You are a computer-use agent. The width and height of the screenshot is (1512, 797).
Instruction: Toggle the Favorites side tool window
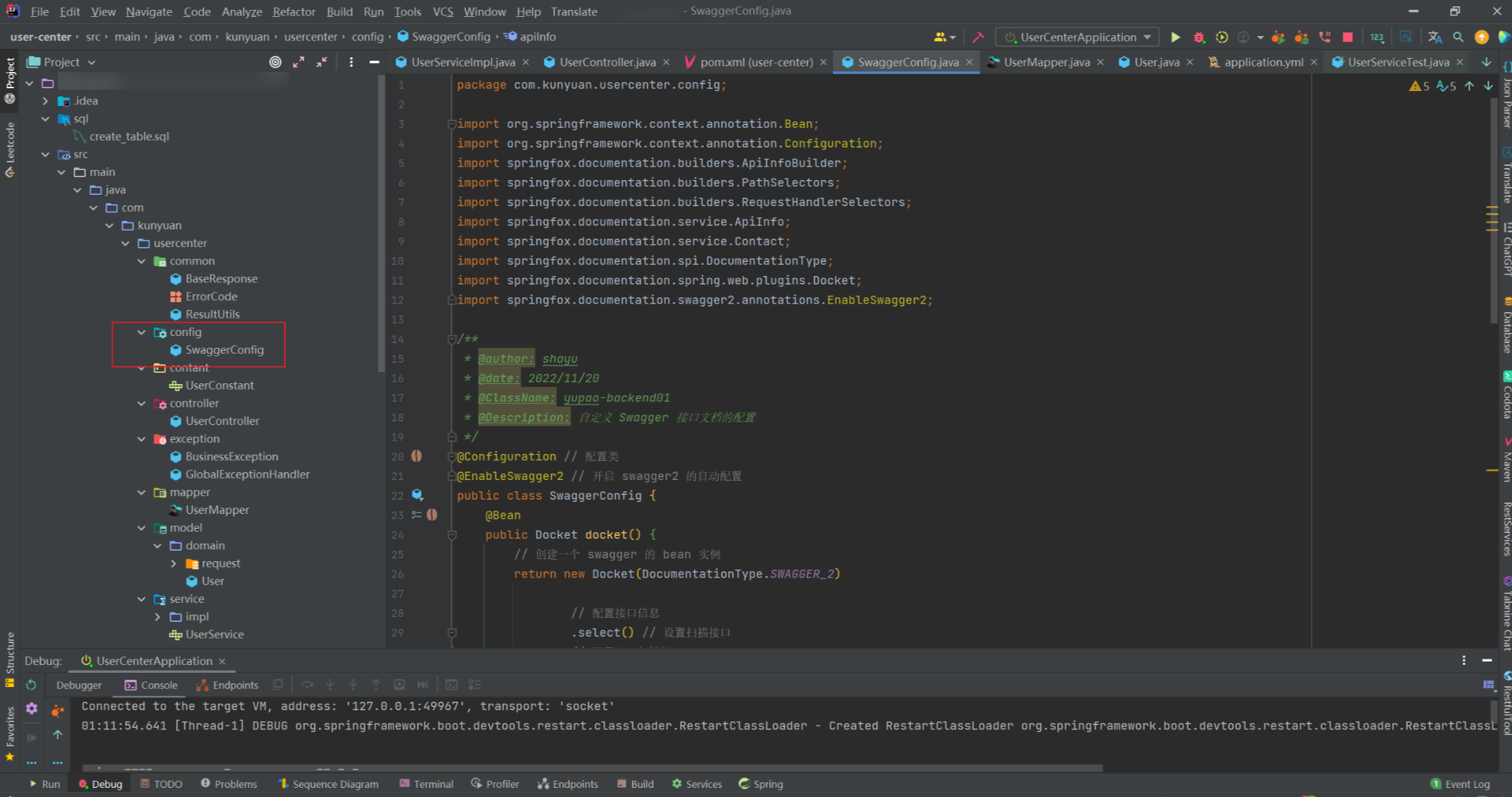[x=10, y=733]
